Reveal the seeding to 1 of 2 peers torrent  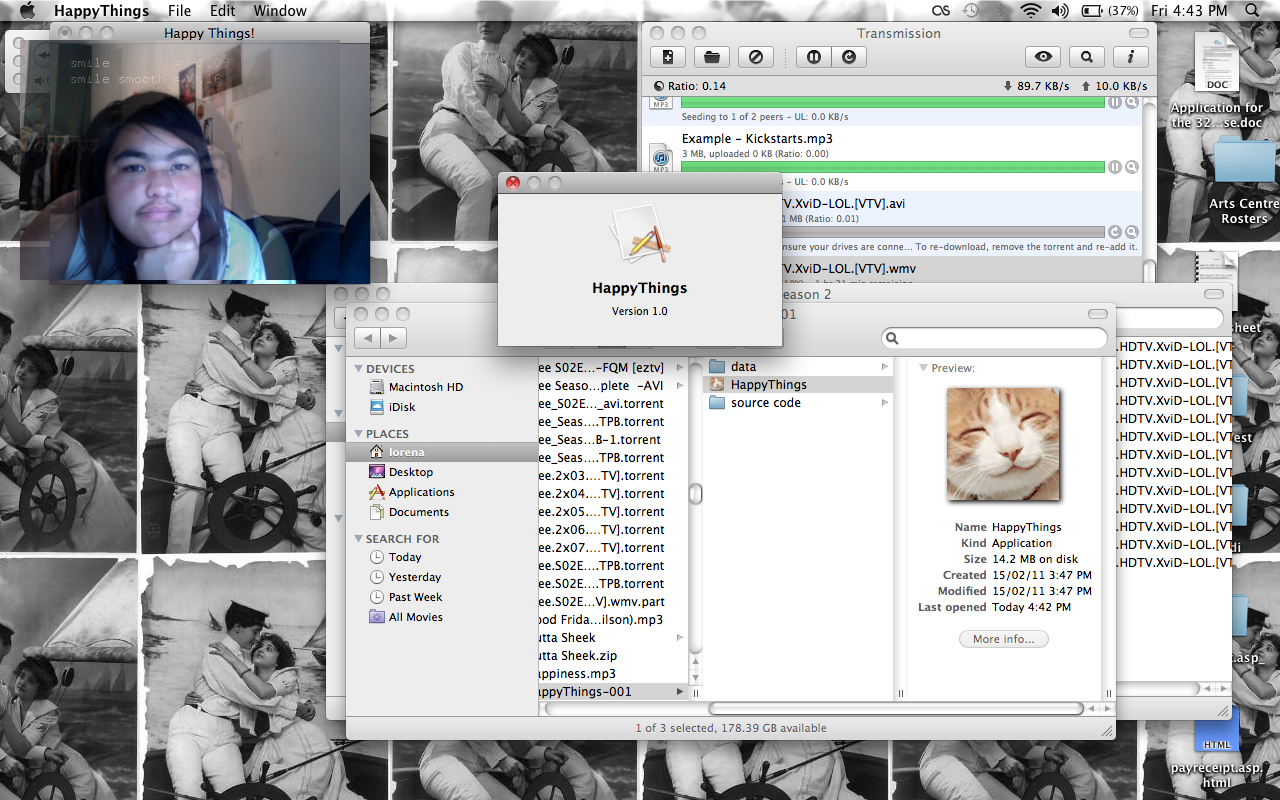(1132, 102)
